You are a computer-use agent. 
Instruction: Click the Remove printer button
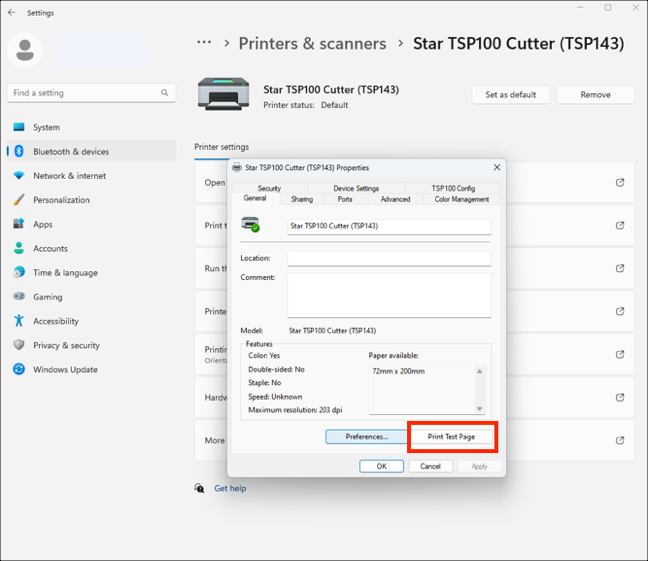595,95
